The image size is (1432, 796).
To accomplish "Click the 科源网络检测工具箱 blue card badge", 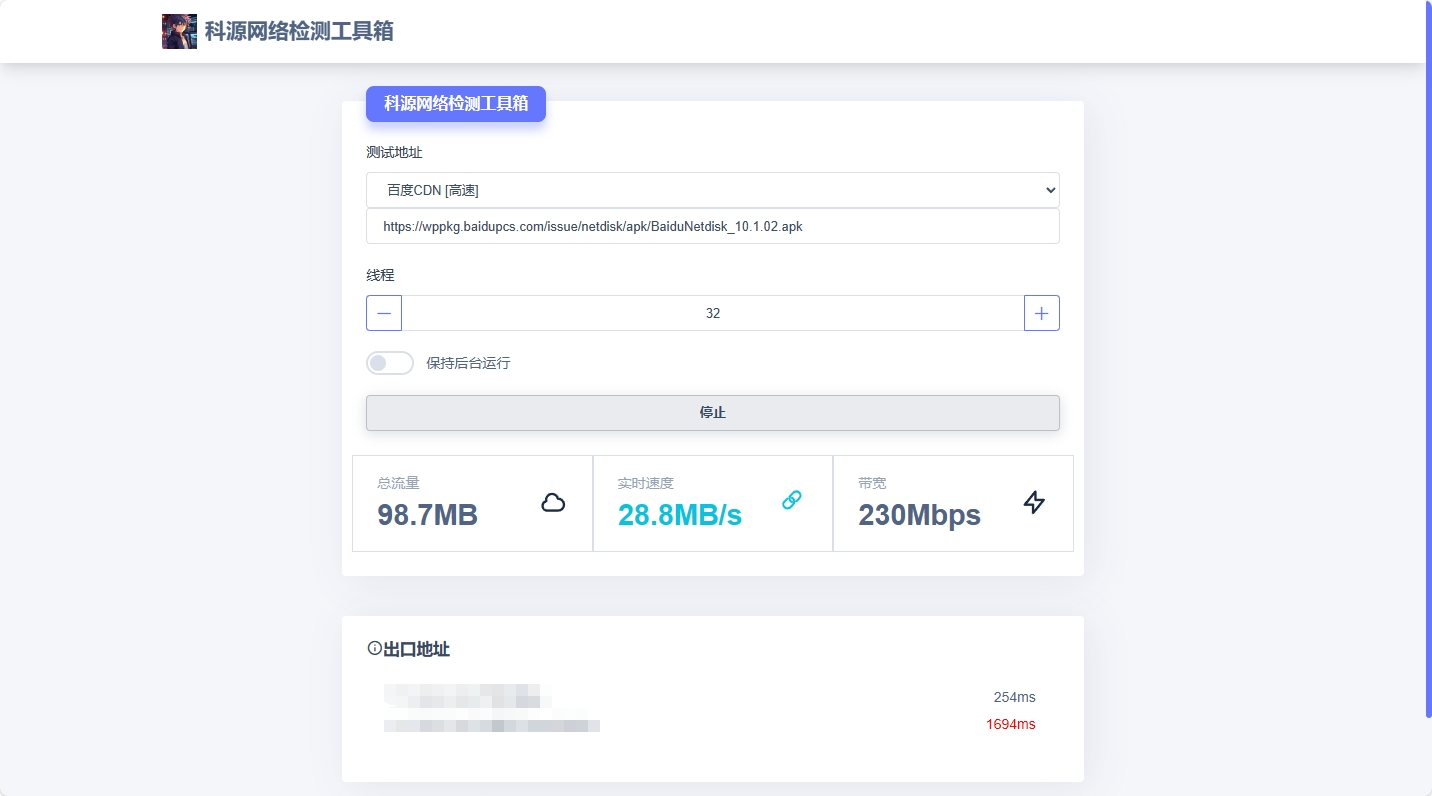I will tap(456, 103).
